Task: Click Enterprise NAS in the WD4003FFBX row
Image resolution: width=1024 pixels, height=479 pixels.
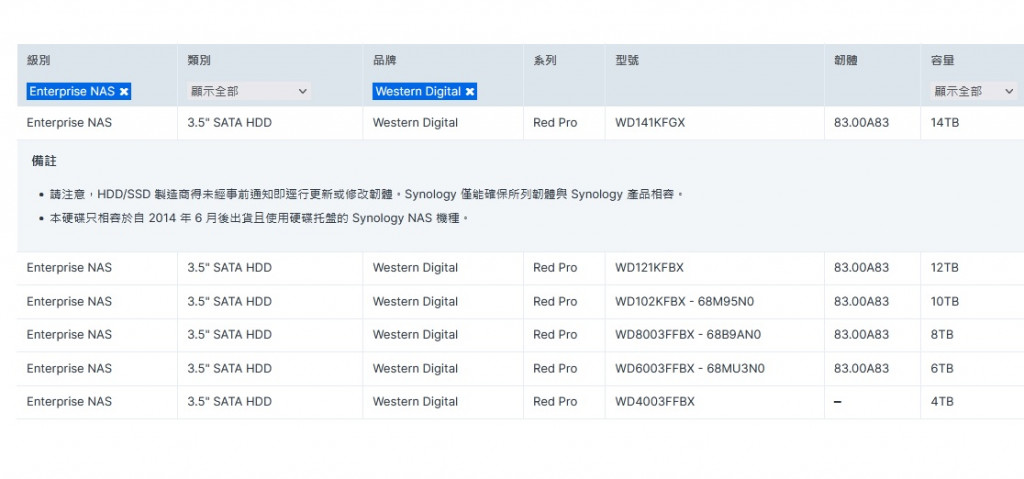Action: click(x=69, y=401)
